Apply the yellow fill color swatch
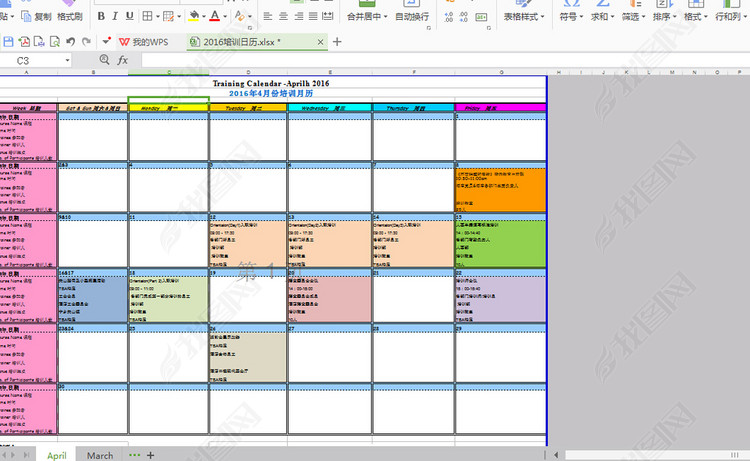 (x=194, y=16)
